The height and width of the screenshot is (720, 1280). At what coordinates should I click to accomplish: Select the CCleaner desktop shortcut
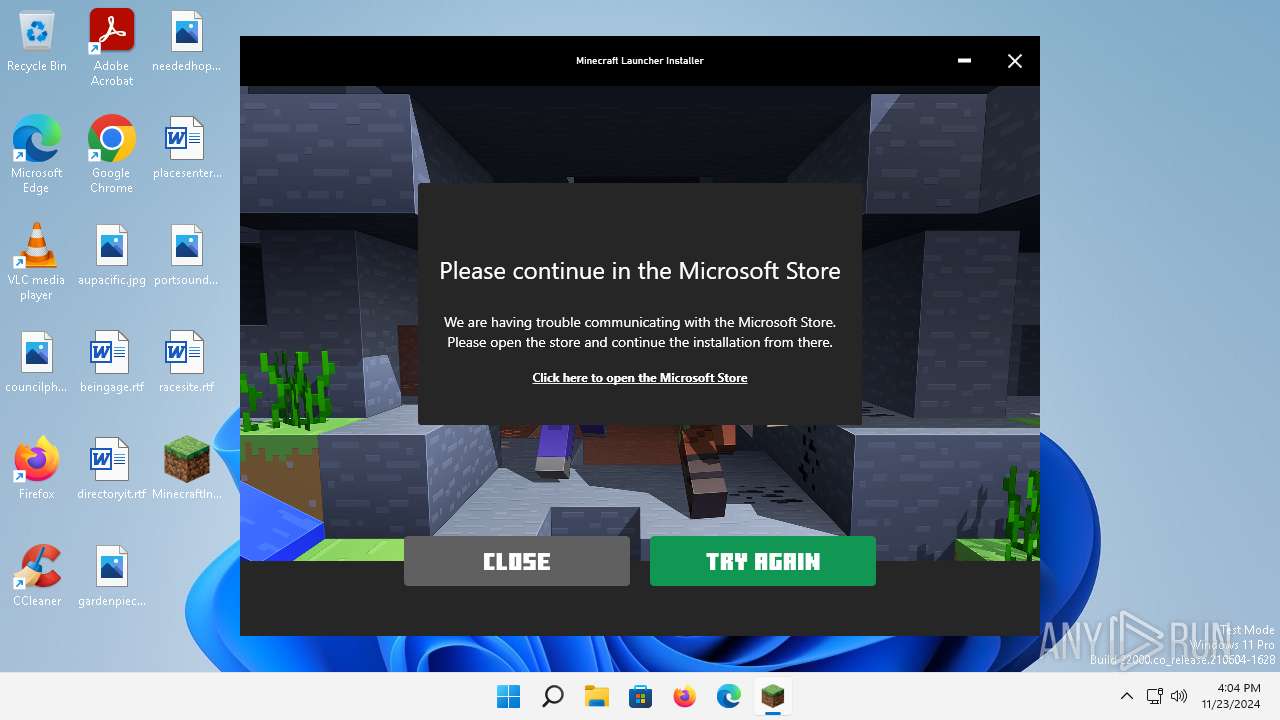37,575
